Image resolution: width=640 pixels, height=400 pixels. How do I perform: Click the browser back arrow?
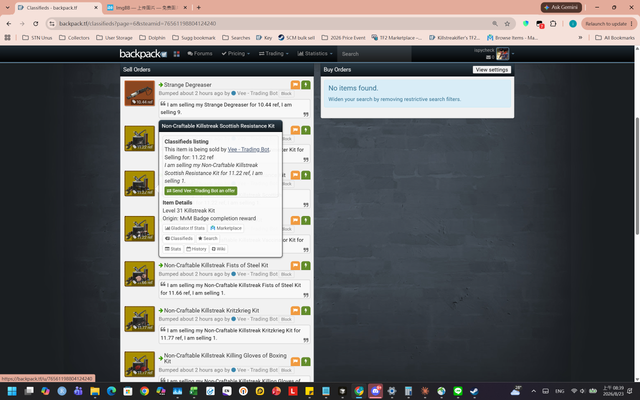click(x=9, y=24)
